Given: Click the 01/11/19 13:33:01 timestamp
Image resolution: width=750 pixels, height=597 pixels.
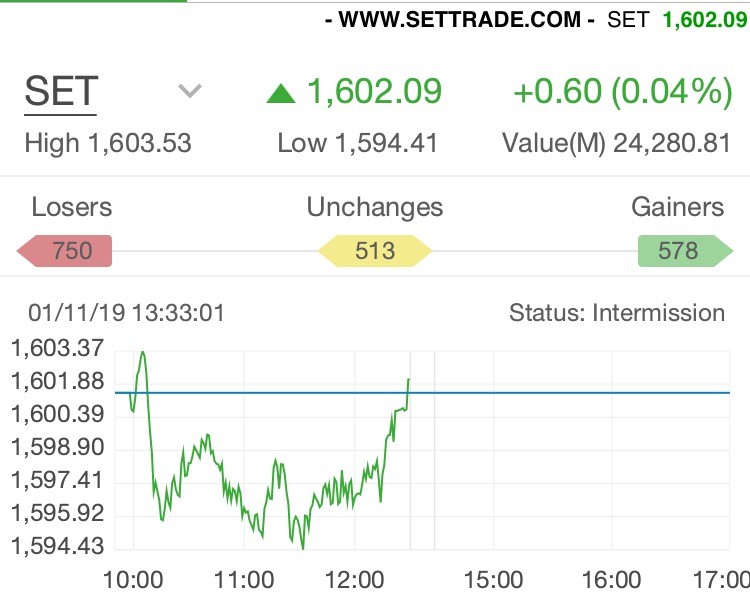Looking at the screenshot, I should click(126, 313).
